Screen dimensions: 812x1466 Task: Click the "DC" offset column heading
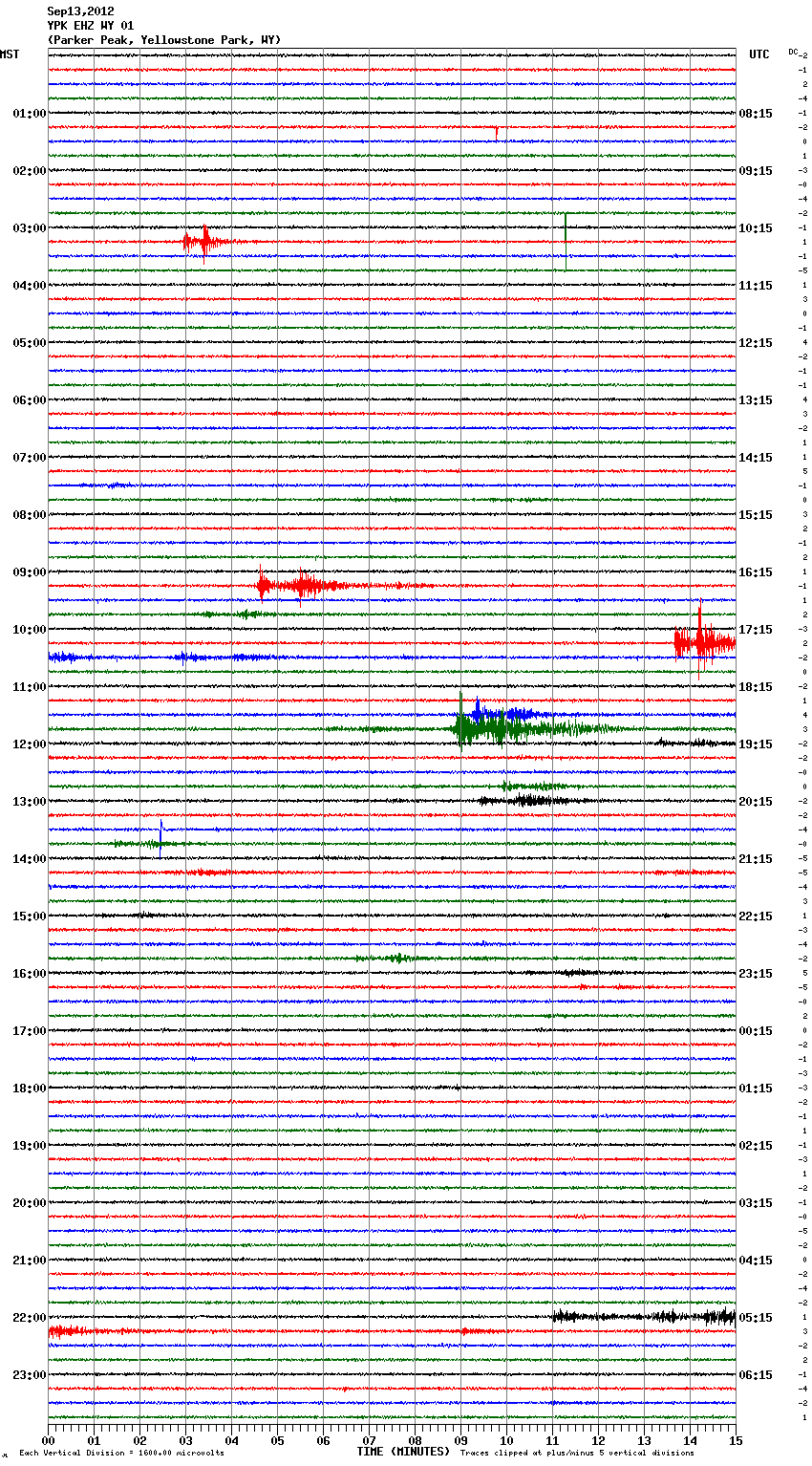tap(793, 52)
